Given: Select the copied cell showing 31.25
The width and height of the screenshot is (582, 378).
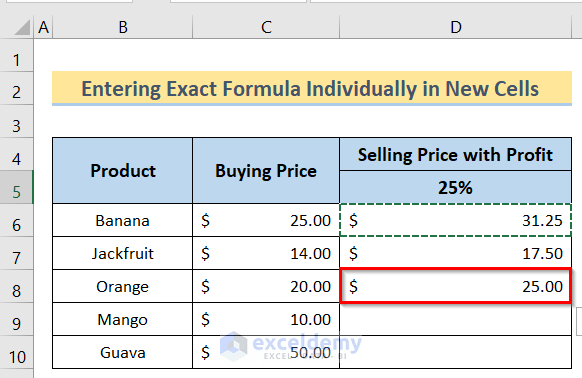Looking at the screenshot, I should pyautogui.click(x=455, y=220).
